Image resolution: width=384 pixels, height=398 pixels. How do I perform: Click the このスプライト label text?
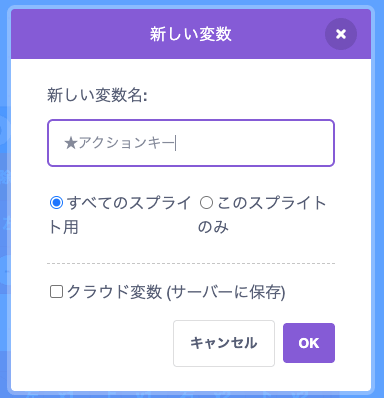pos(272,203)
